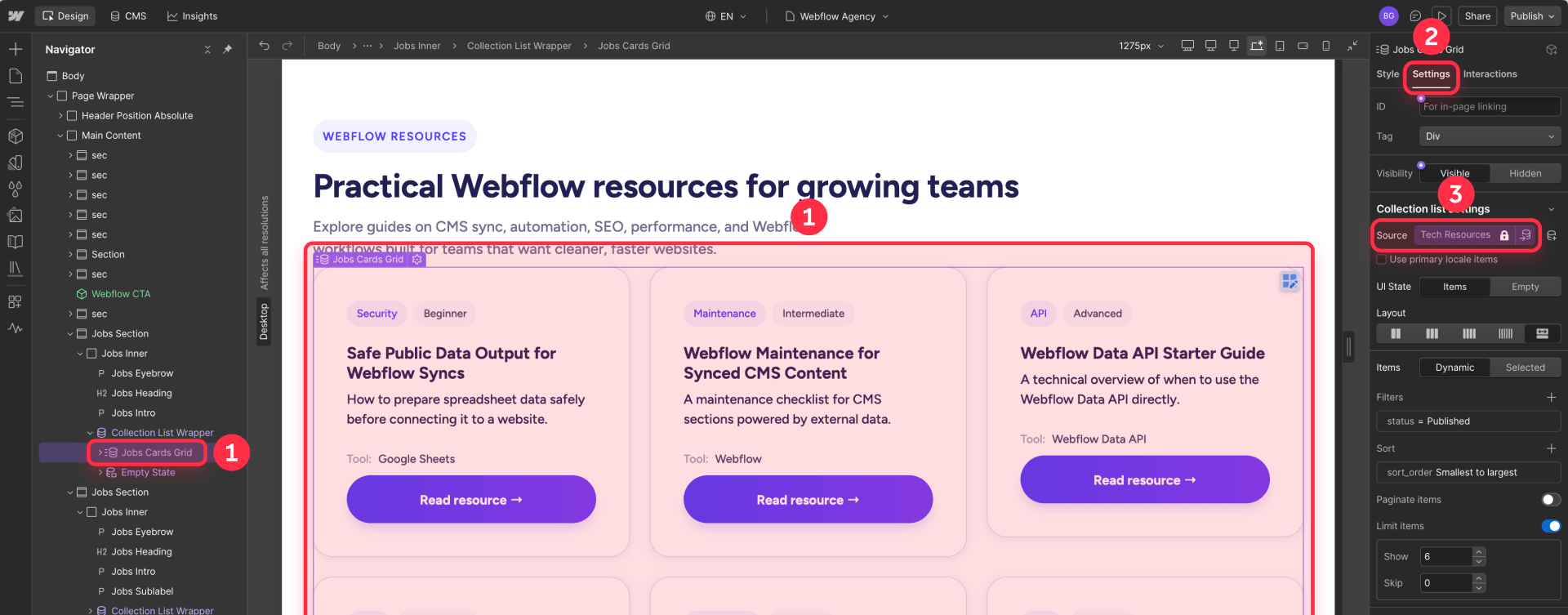Pin the Navigator panel
This screenshot has height=615, width=1568.
pyautogui.click(x=228, y=50)
